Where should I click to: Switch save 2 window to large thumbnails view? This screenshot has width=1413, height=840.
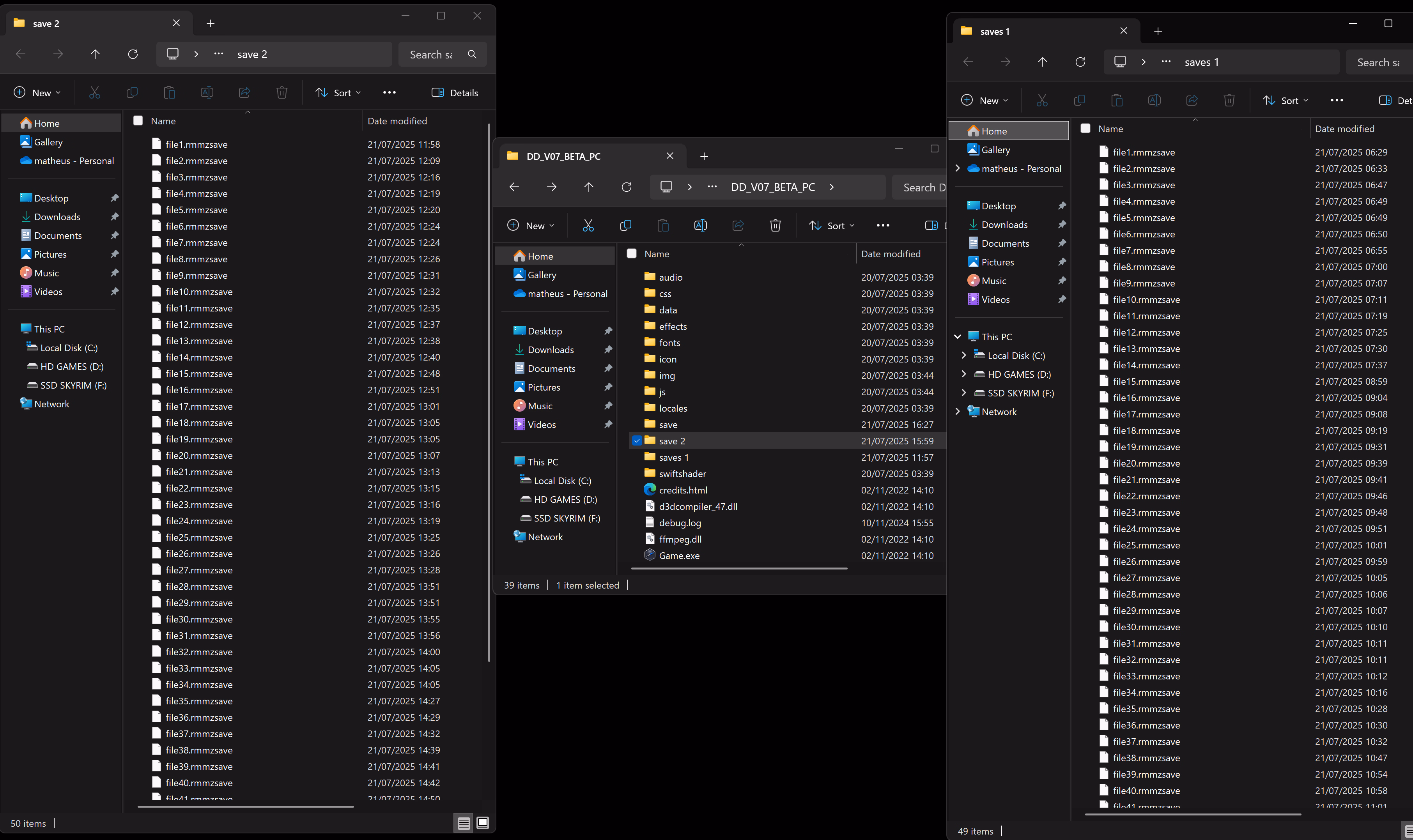482,822
